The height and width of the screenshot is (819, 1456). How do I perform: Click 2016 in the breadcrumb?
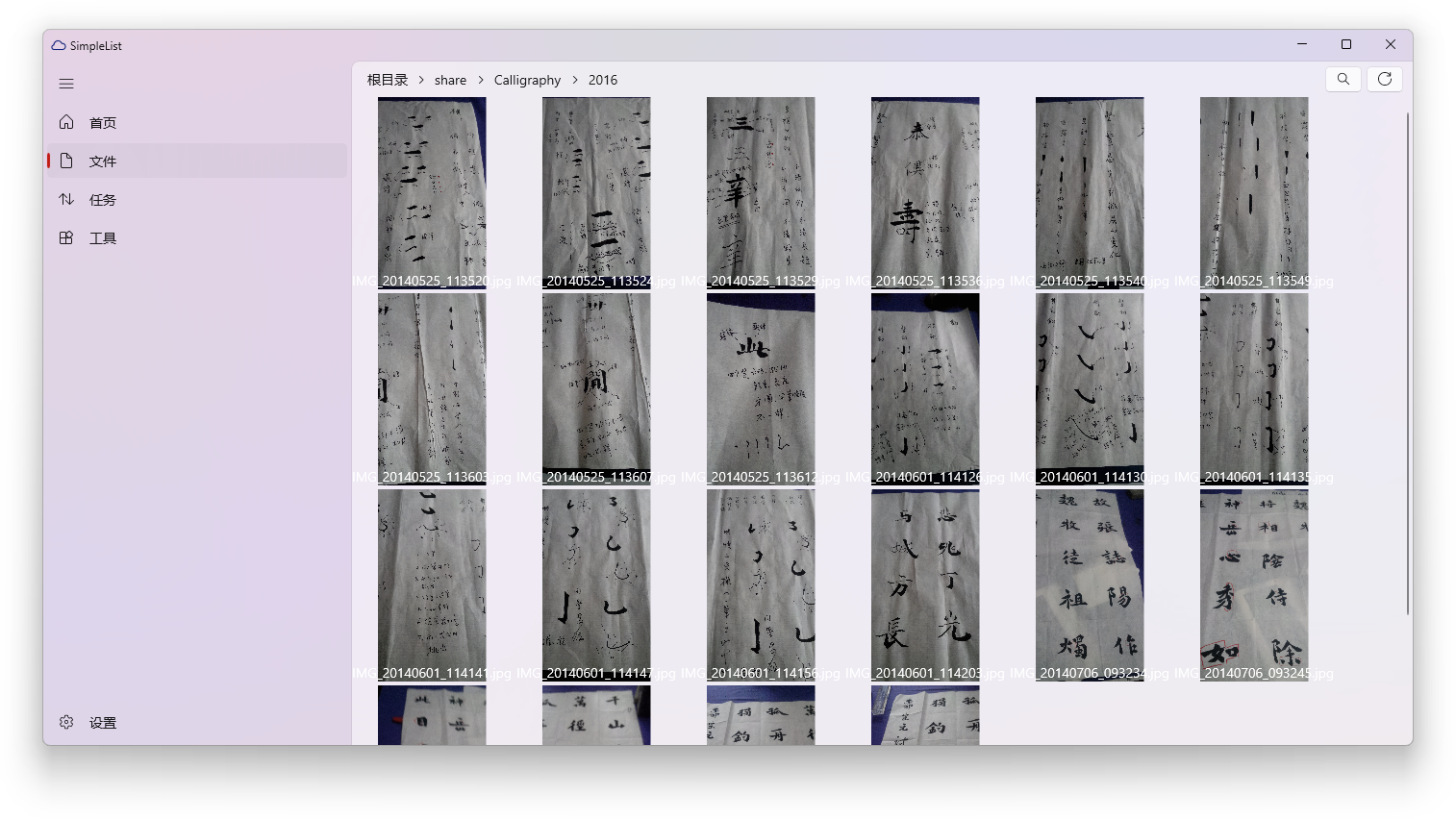pyautogui.click(x=603, y=80)
